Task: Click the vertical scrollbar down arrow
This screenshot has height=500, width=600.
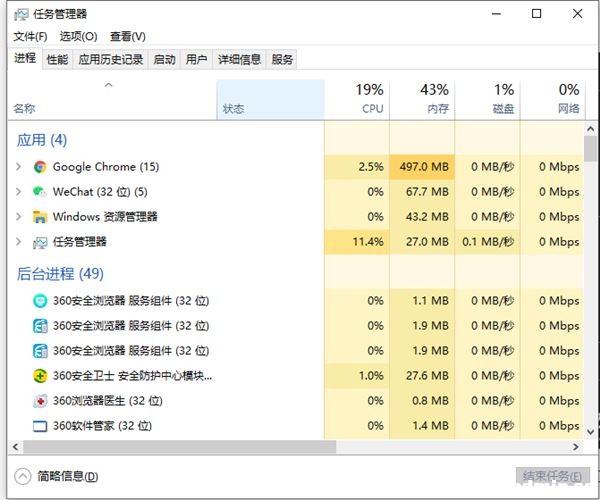Action: point(590,432)
